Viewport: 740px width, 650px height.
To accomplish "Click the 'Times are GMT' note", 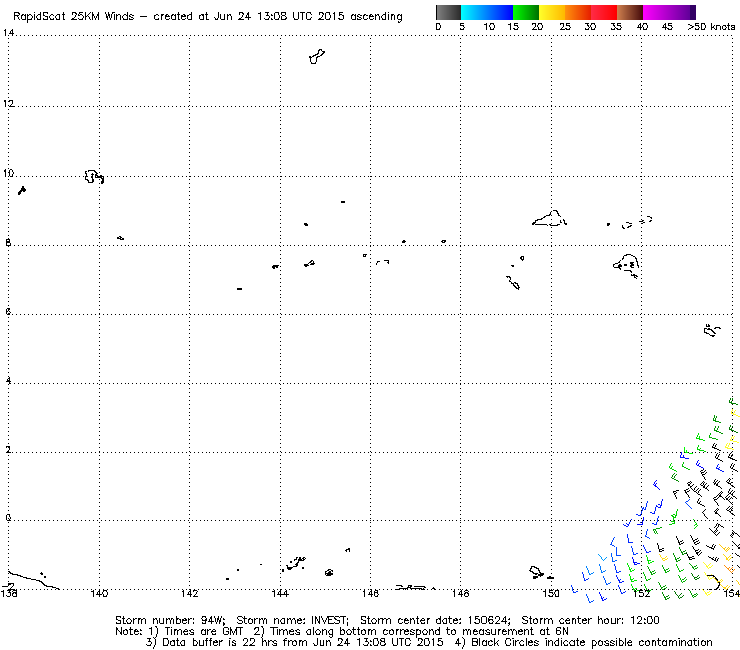I will coord(203,631).
